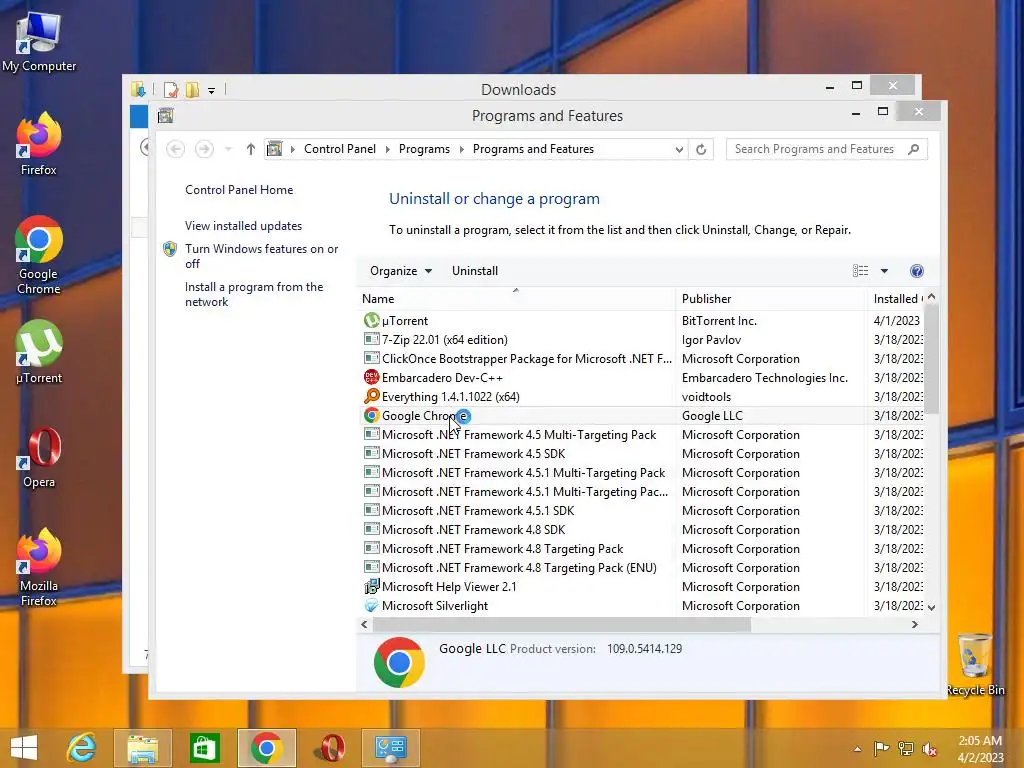Click the Forward navigation arrow
Viewport: 1024px width, 768px height.
pos(204,149)
